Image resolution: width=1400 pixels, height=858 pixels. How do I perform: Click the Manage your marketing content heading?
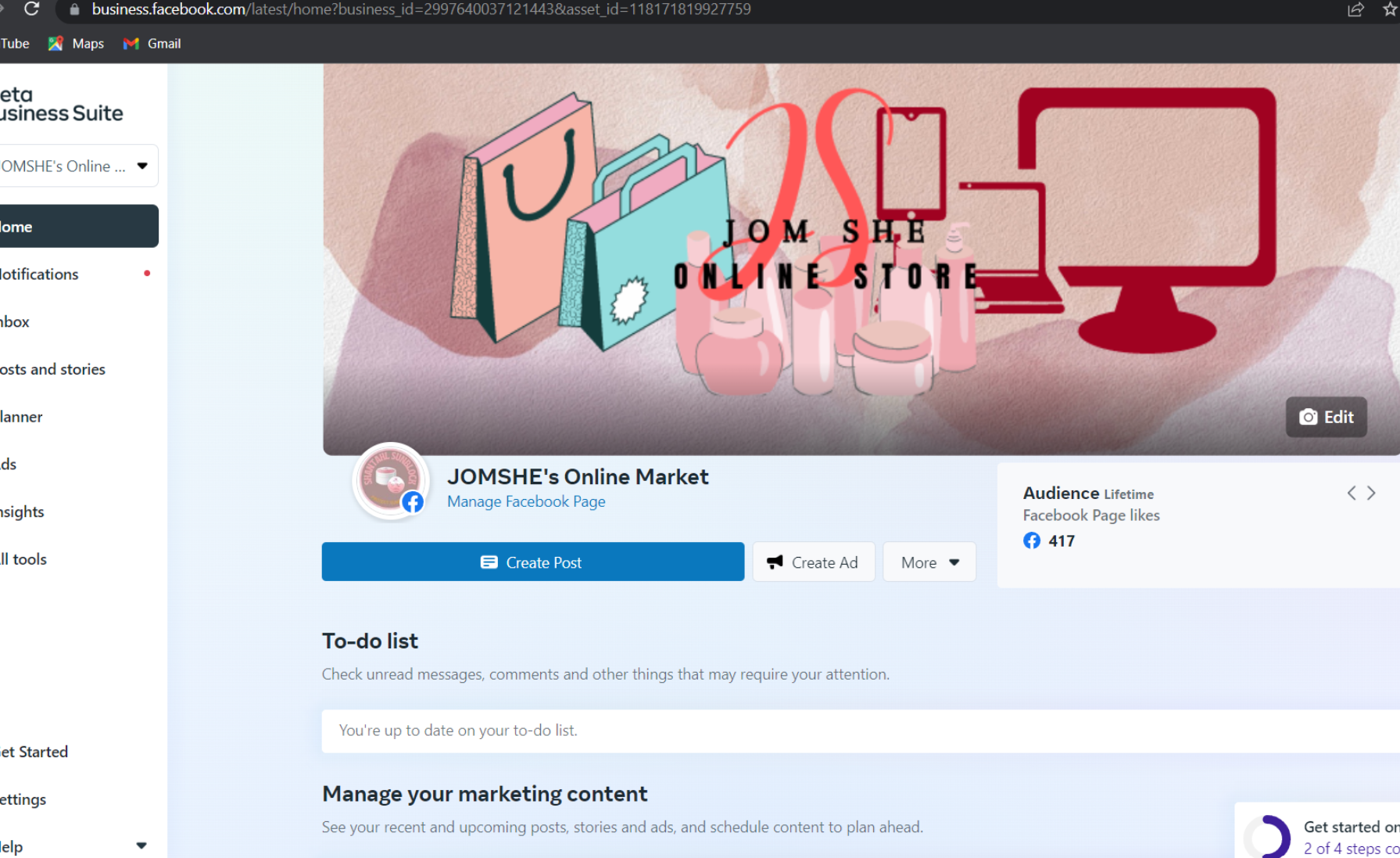pos(485,794)
